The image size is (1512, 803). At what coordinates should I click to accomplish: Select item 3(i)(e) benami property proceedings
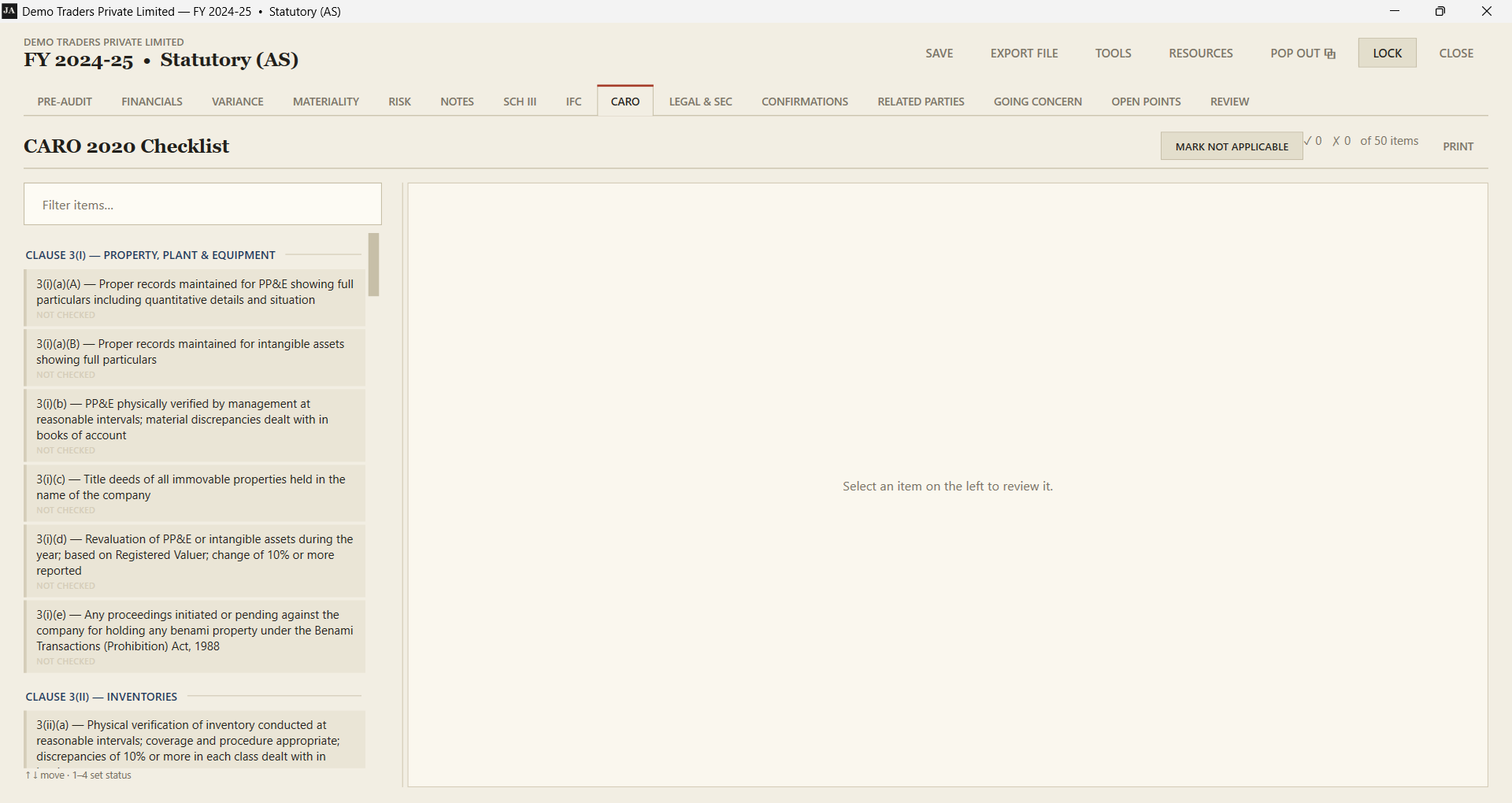(195, 636)
